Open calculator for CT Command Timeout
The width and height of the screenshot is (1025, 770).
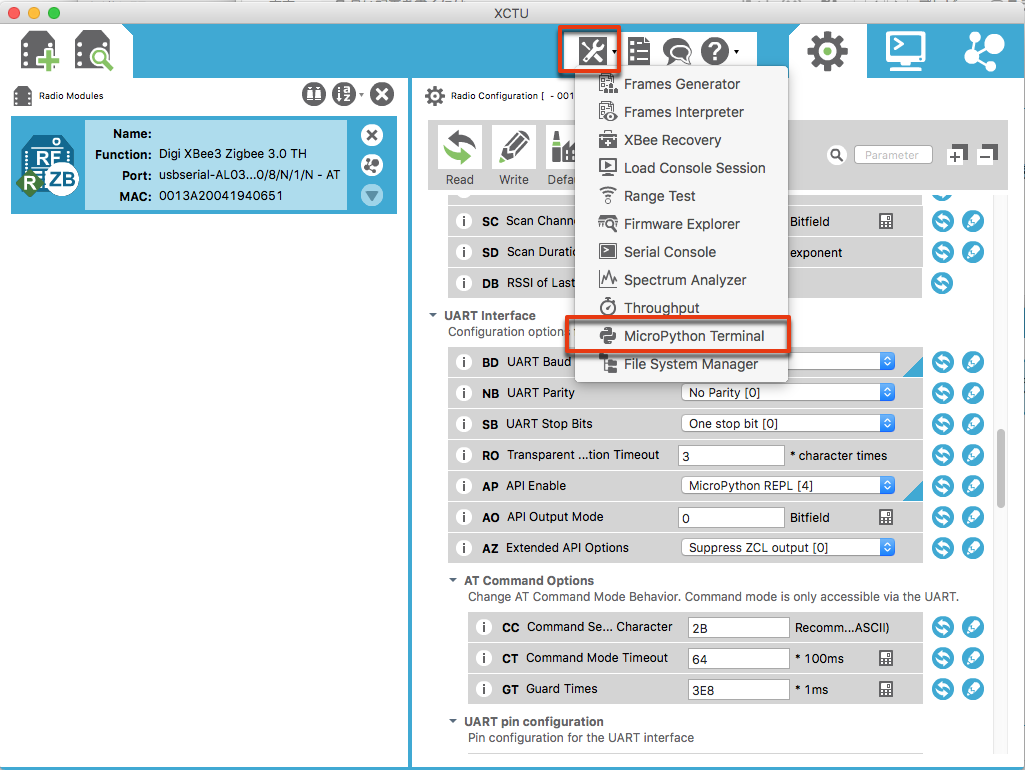coord(886,658)
